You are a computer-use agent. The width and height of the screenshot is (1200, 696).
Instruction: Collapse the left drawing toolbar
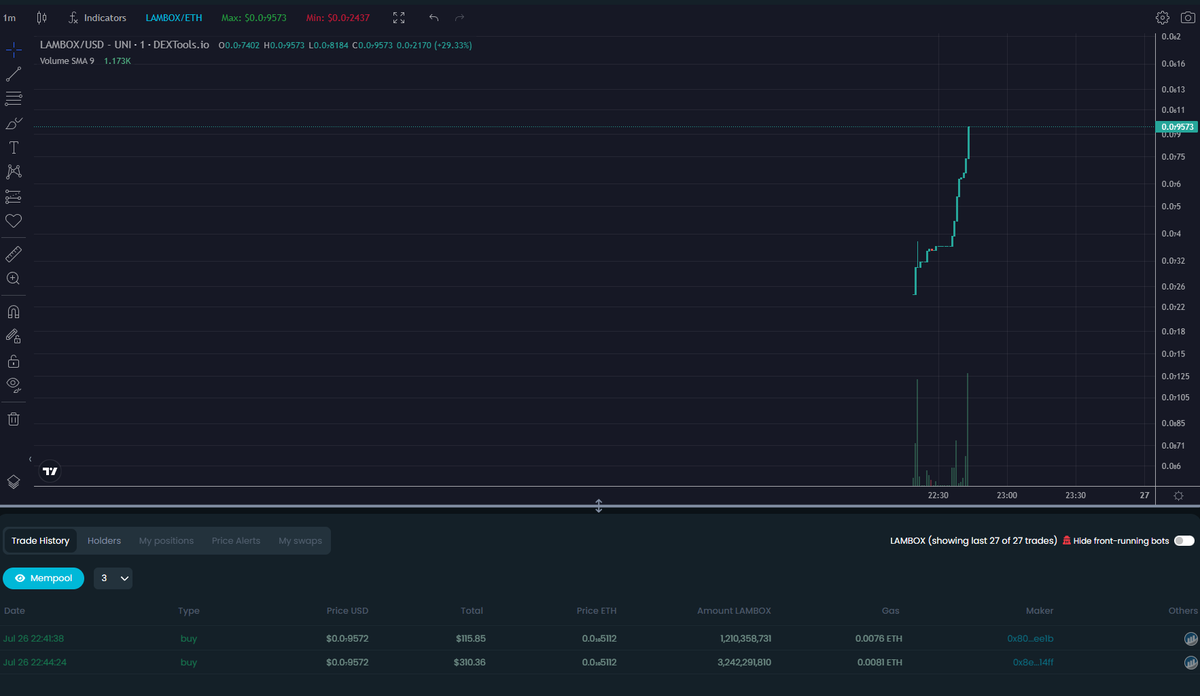30,459
